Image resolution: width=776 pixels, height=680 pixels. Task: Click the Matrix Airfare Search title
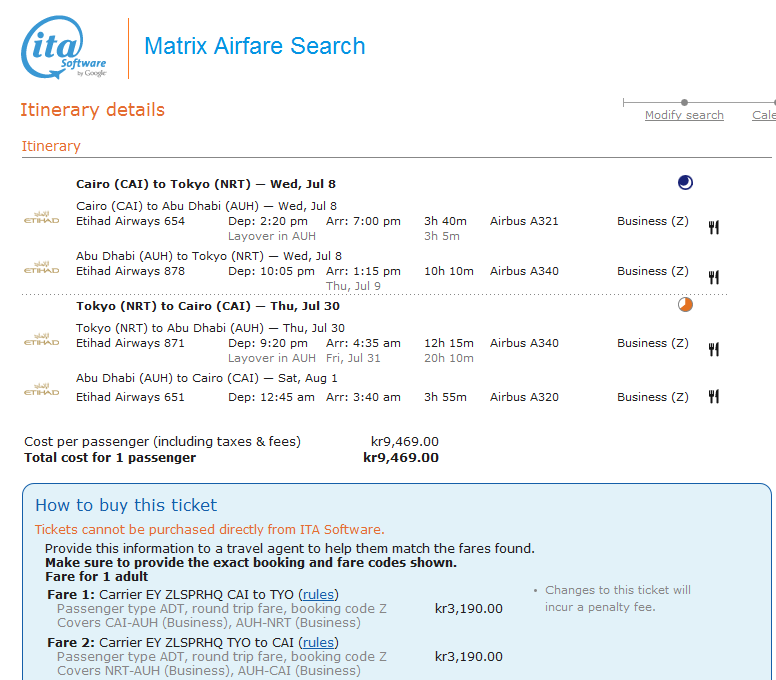[254, 46]
